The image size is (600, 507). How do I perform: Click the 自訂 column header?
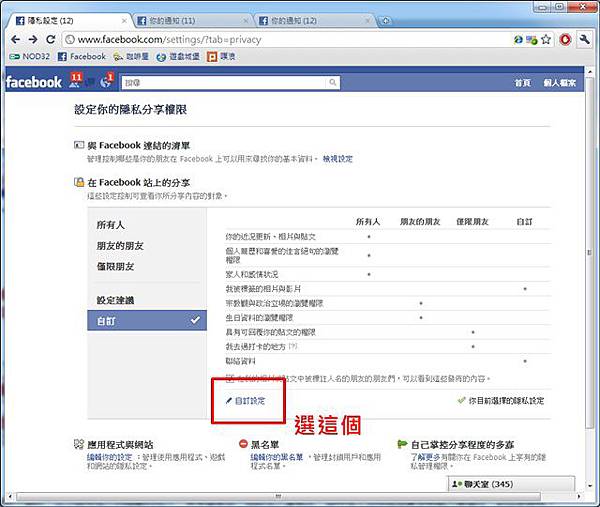tap(524, 222)
